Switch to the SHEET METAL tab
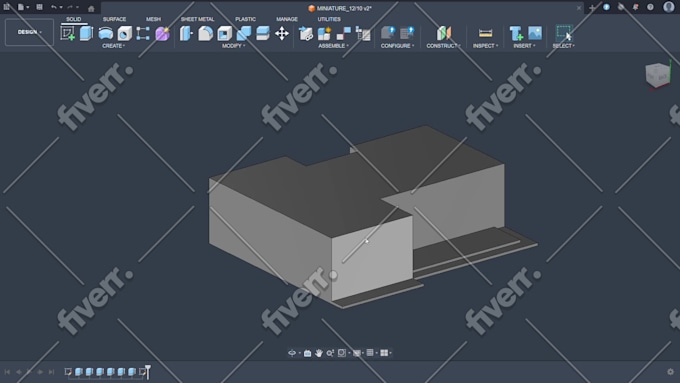The width and height of the screenshot is (680, 383). coord(197,19)
